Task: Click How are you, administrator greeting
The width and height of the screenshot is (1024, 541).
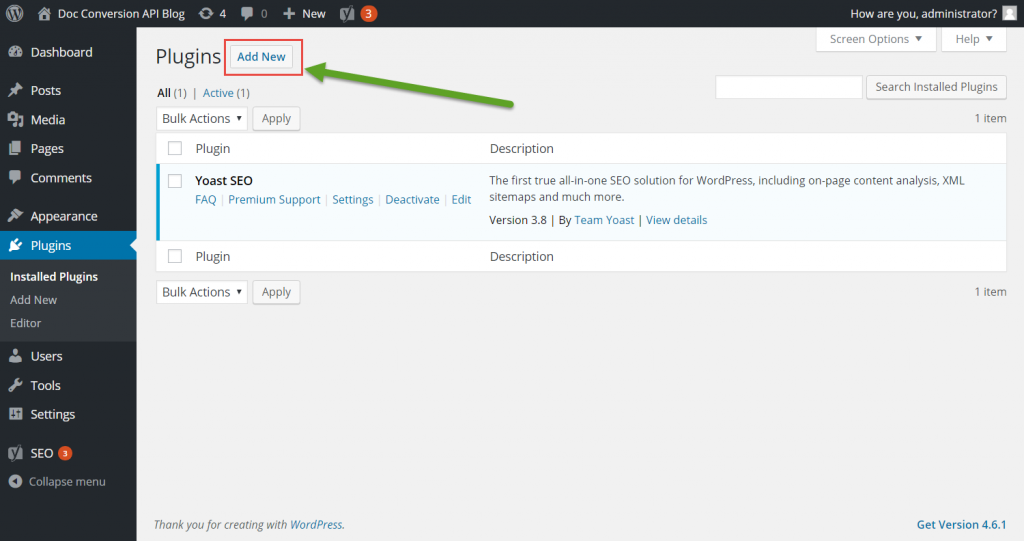Action: coord(923,13)
